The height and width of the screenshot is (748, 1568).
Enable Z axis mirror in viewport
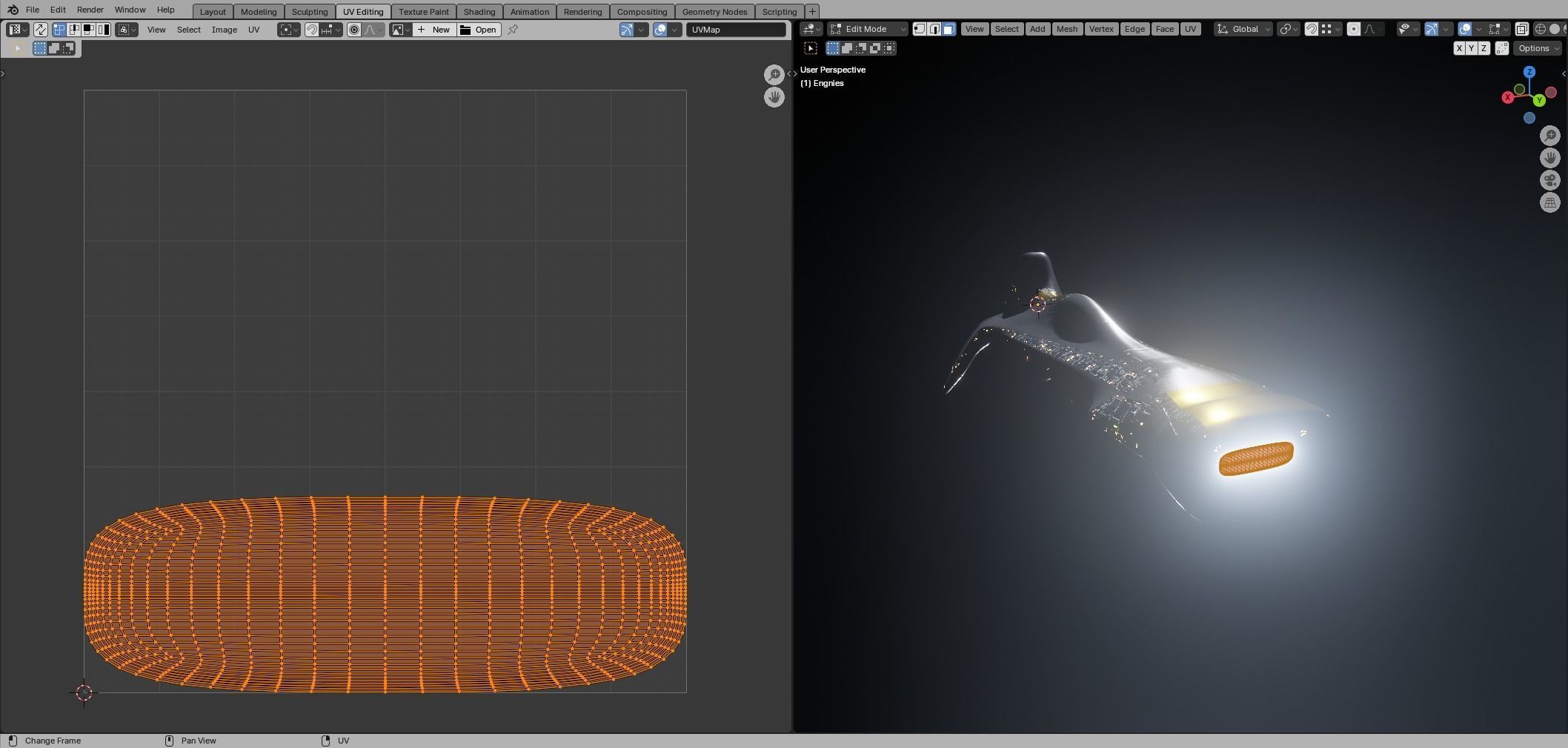(x=1484, y=48)
